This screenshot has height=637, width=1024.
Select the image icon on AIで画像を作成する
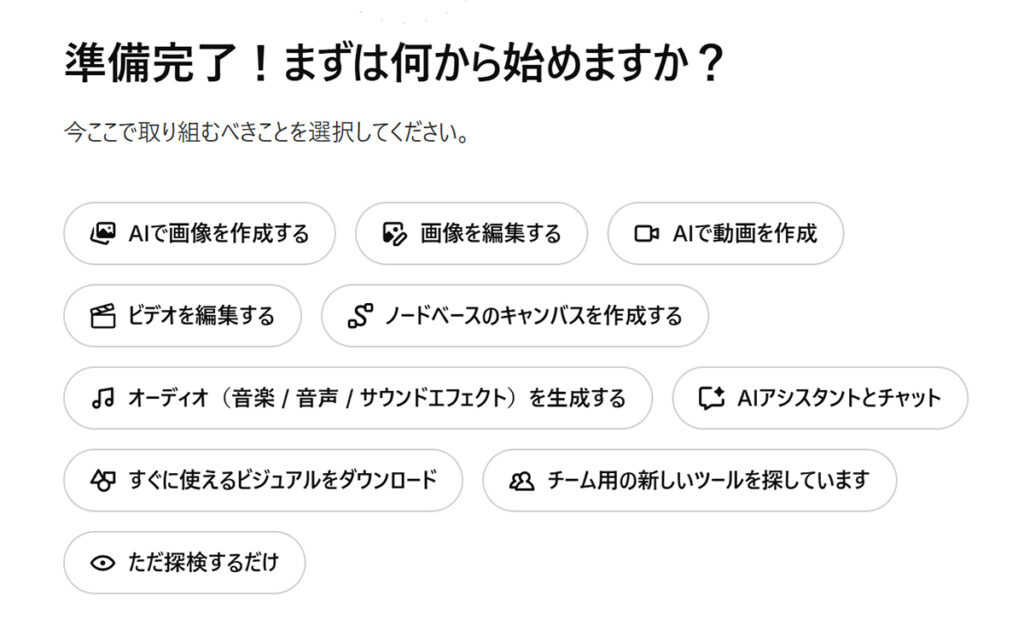coord(103,233)
